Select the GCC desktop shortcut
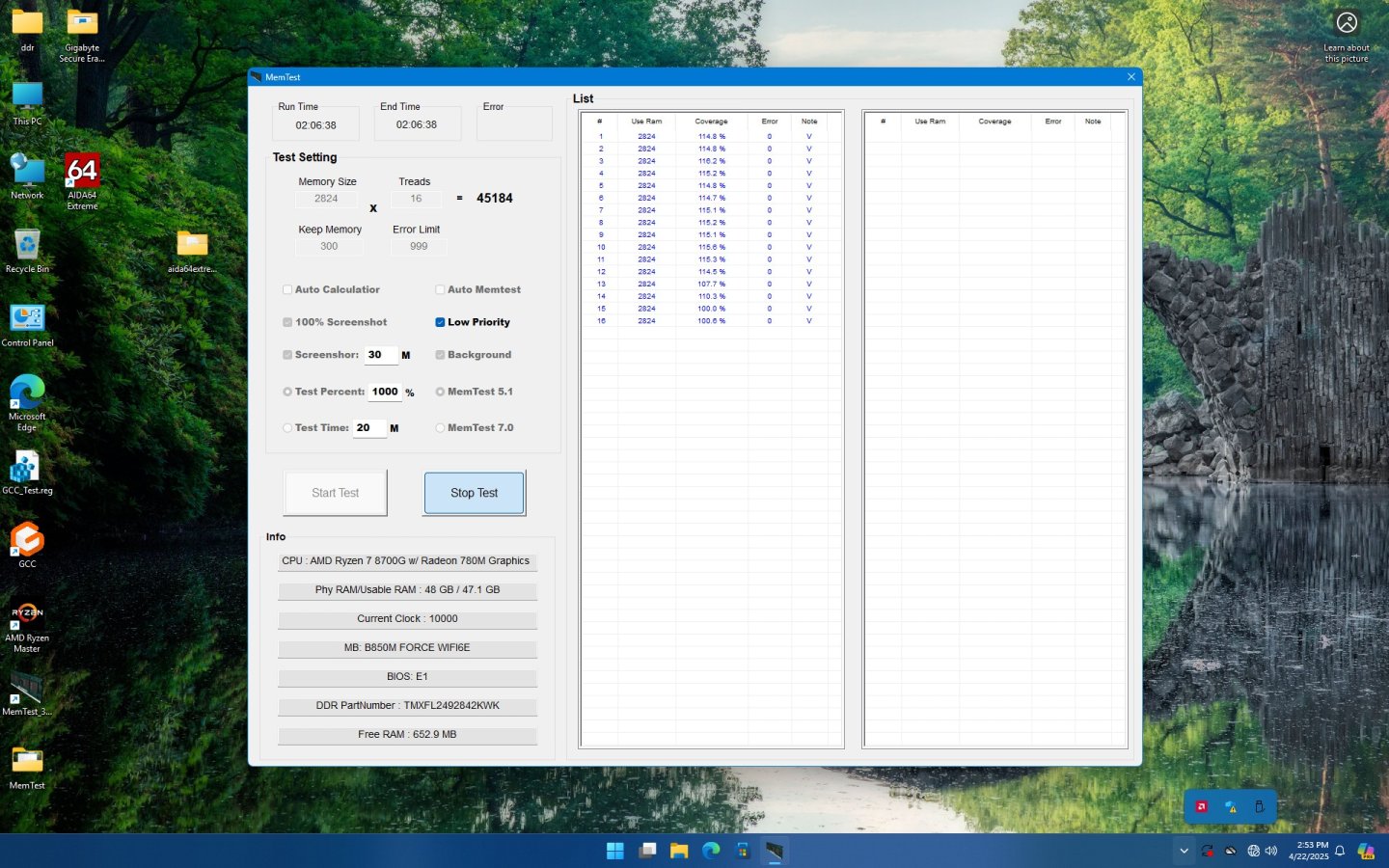 pos(27,545)
